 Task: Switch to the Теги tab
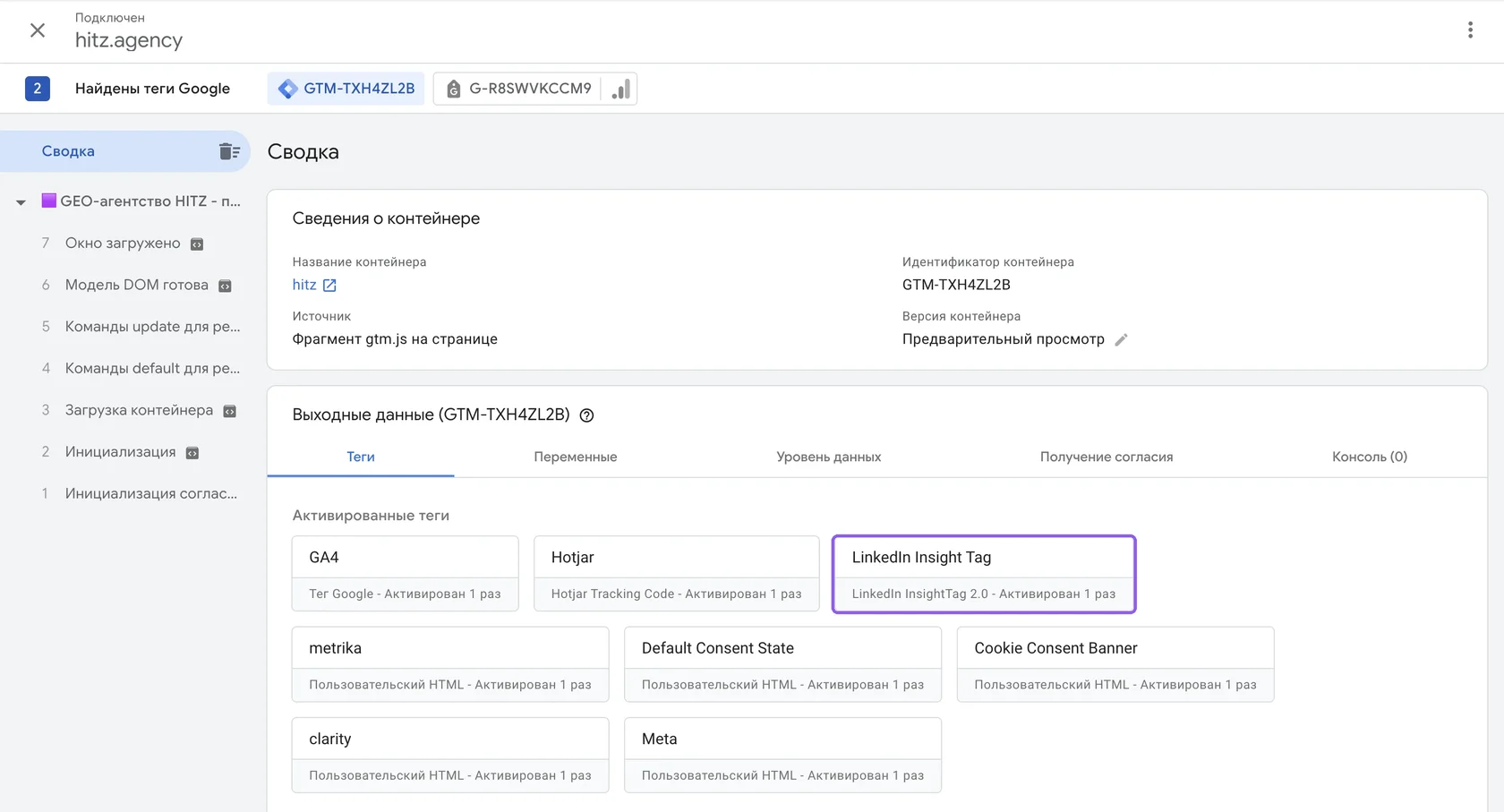coord(361,457)
